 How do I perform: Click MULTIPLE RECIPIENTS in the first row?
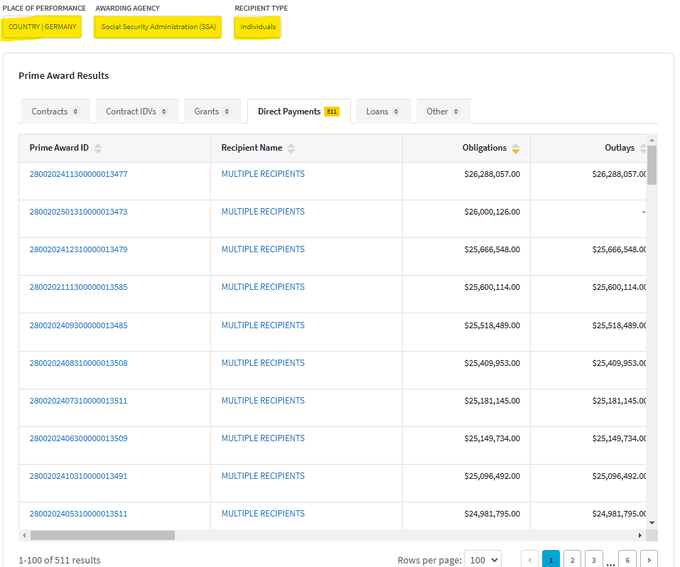(x=263, y=174)
